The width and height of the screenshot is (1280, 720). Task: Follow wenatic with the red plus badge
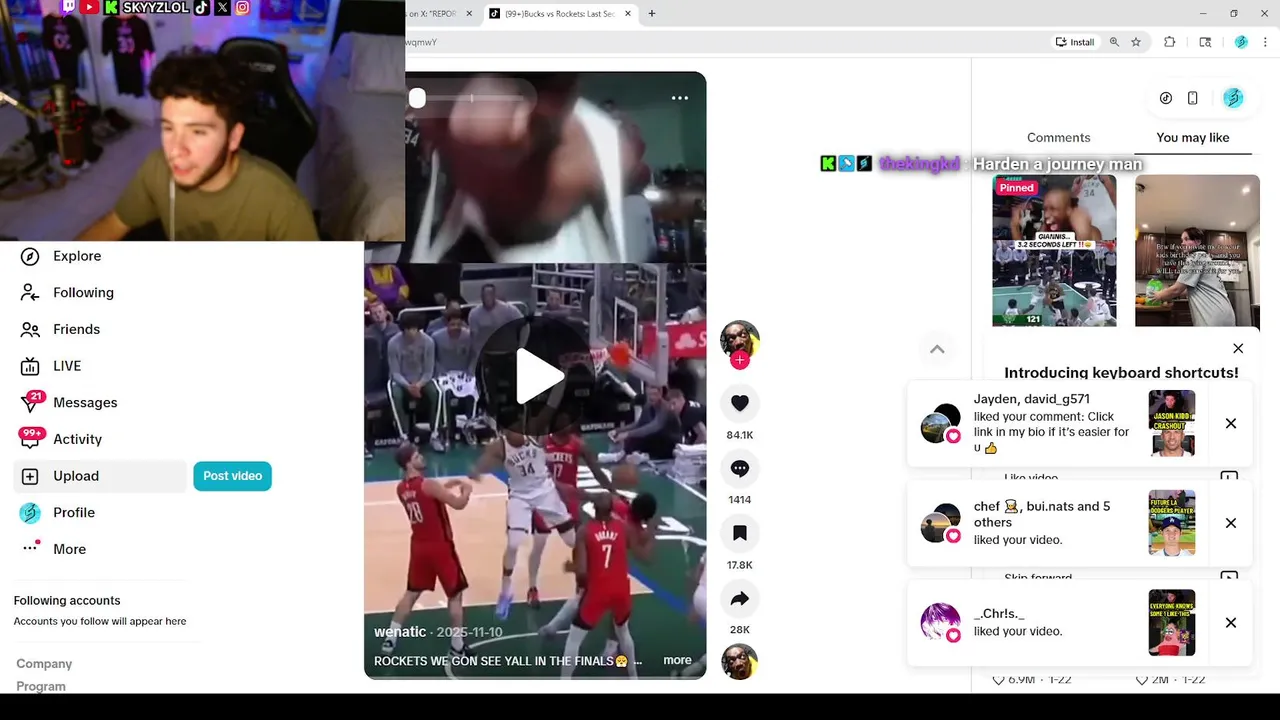pyautogui.click(x=740, y=360)
